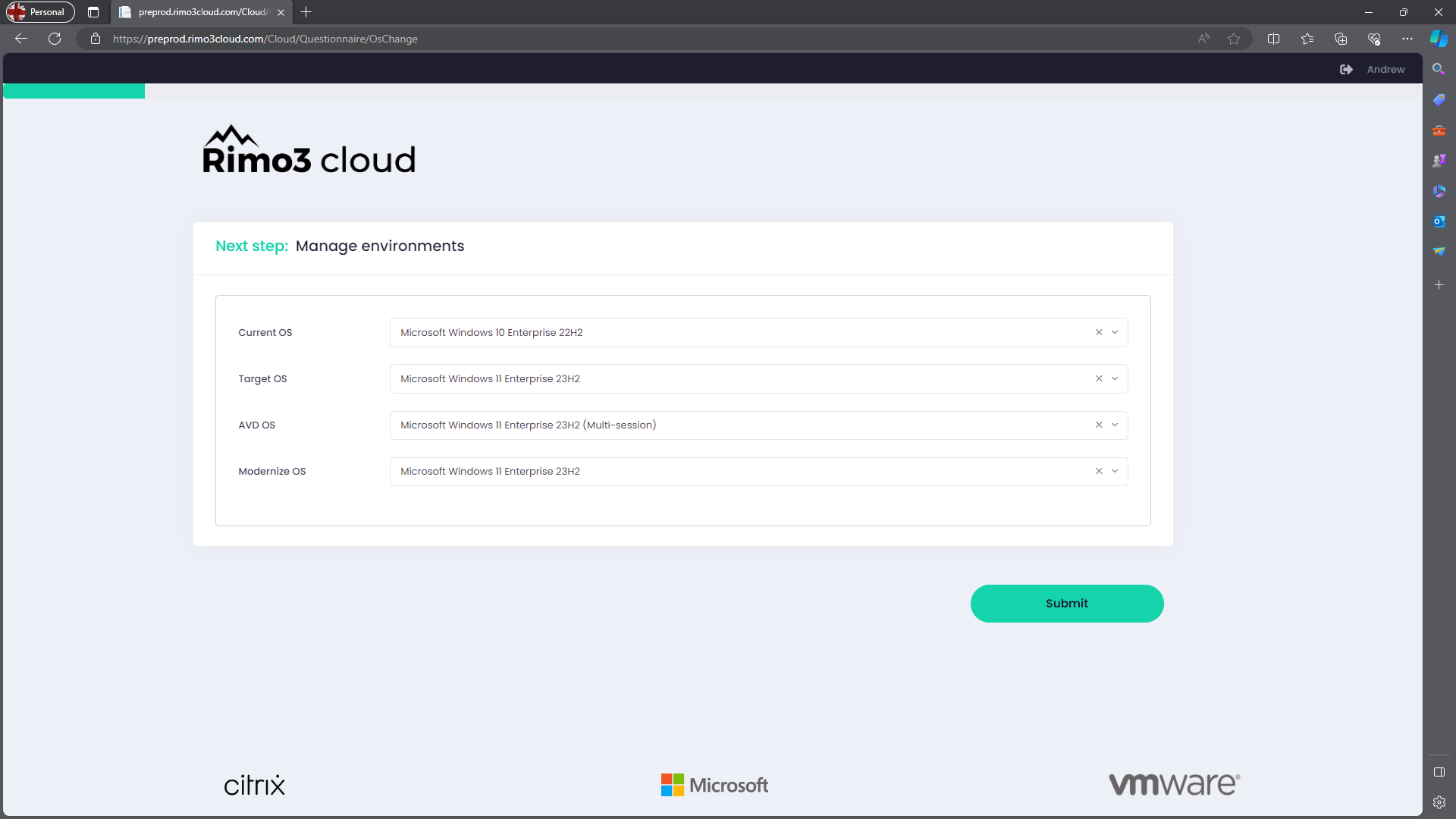Click the logout icon next to Andrew
This screenshot has width=1456, height=819.
pos(1346,69)
